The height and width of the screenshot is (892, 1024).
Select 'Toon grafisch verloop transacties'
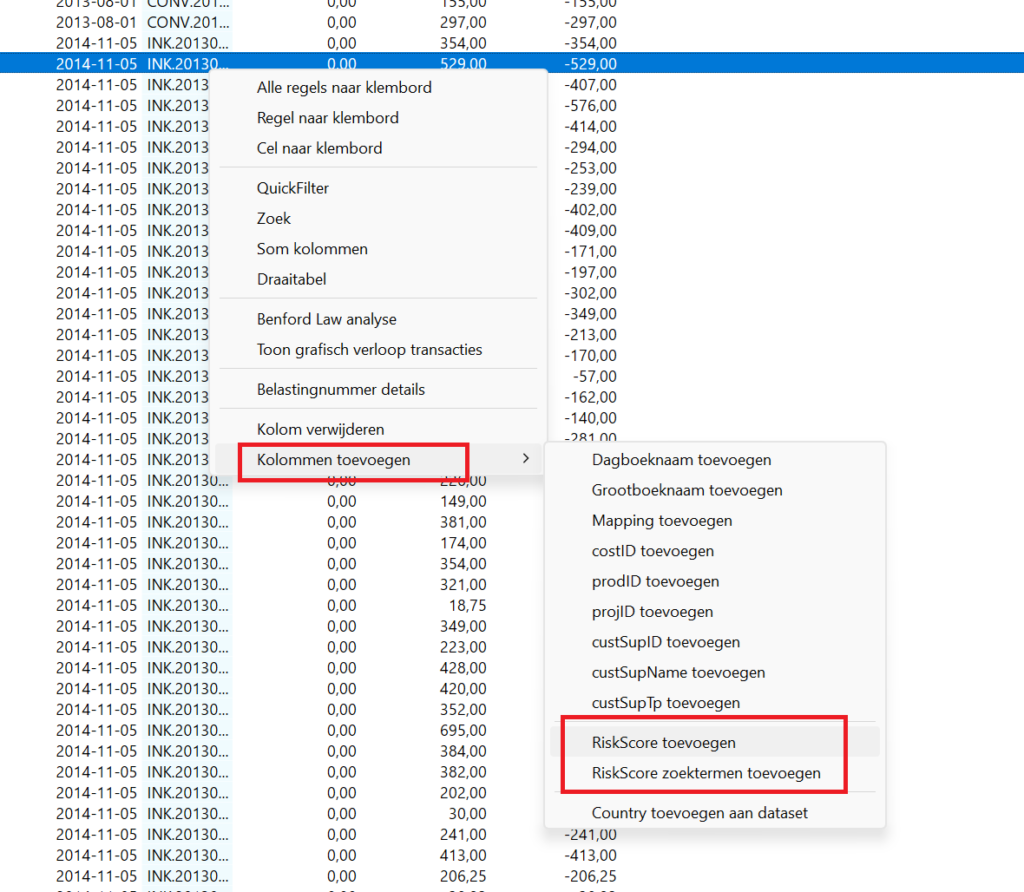pyautogui.click(x=369, y=349)
